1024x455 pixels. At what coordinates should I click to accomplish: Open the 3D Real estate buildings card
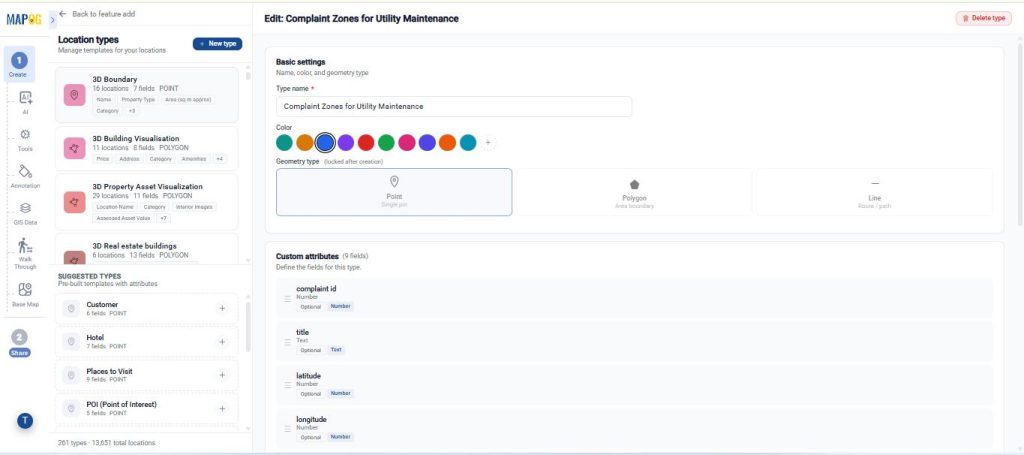pyautogui.click(x=147, y=249)
